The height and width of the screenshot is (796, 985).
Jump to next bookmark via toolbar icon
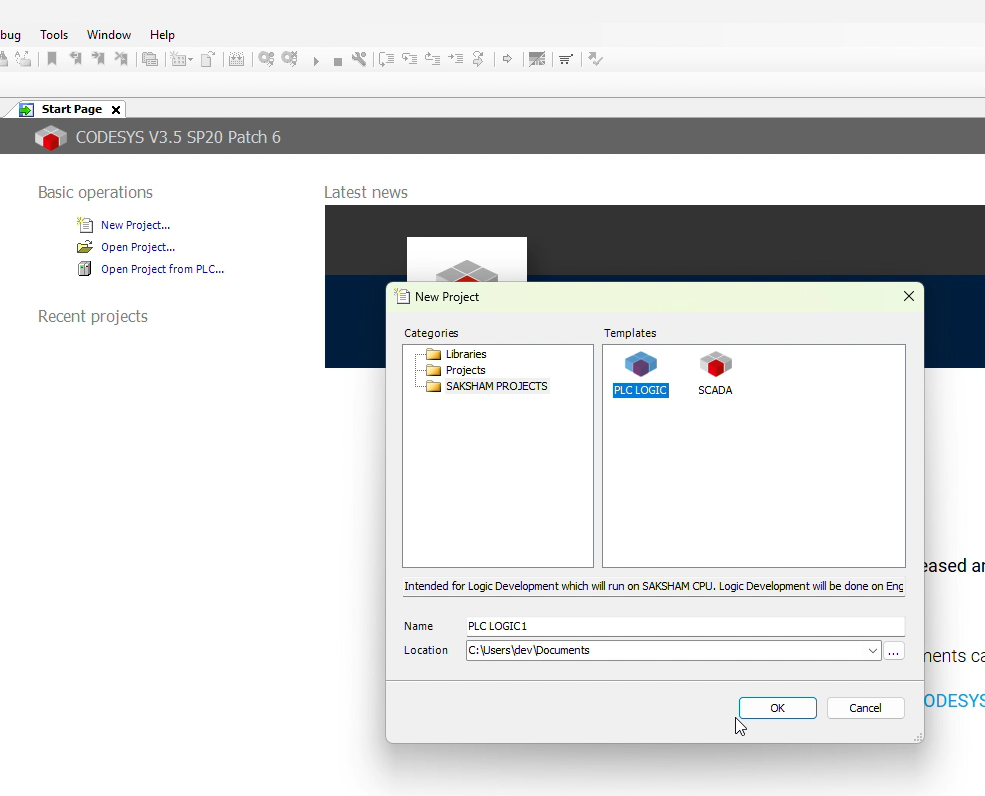tap(98, 59)
